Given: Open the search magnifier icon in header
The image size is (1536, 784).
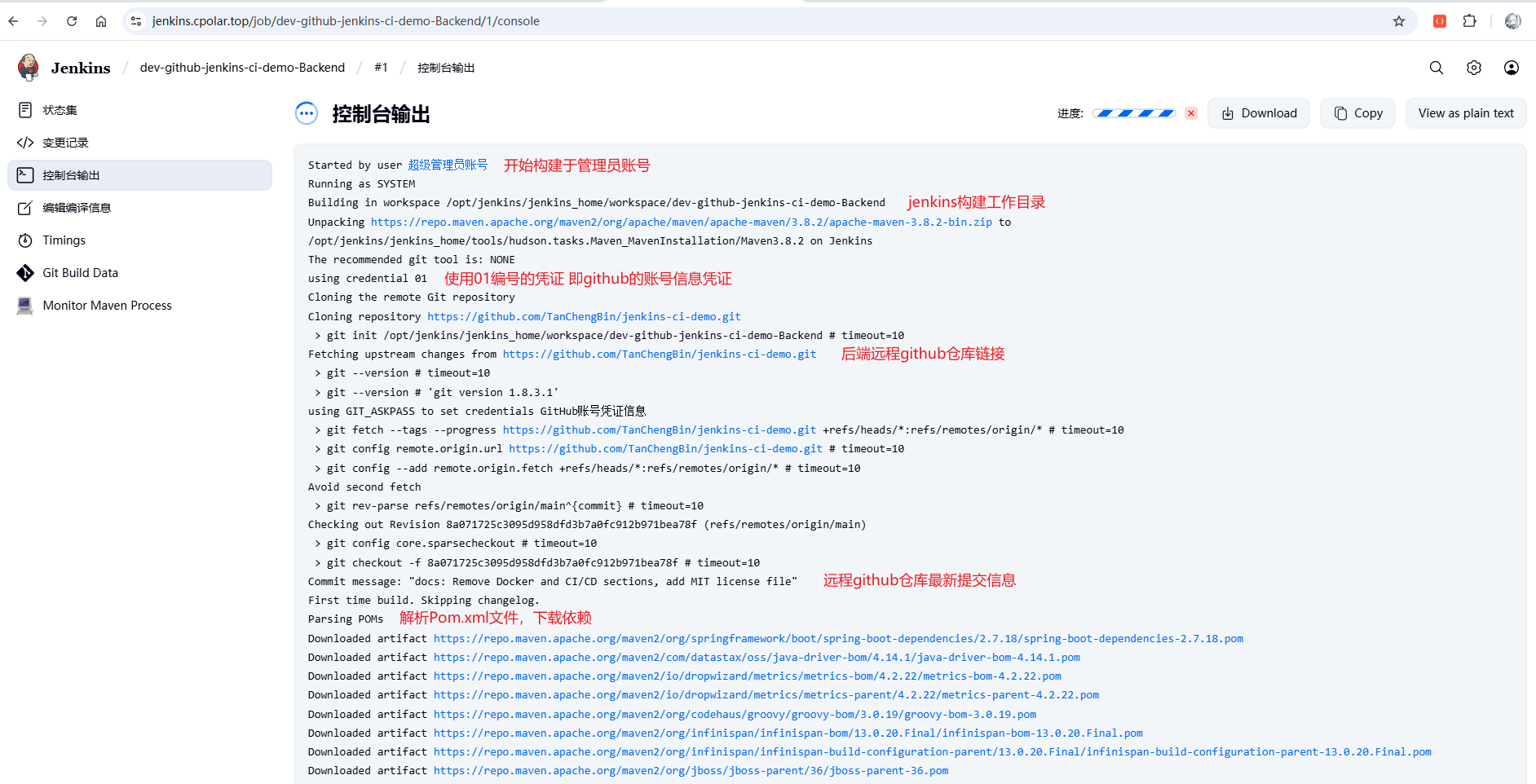Looking at the screenshot, I should point(1437,68).
